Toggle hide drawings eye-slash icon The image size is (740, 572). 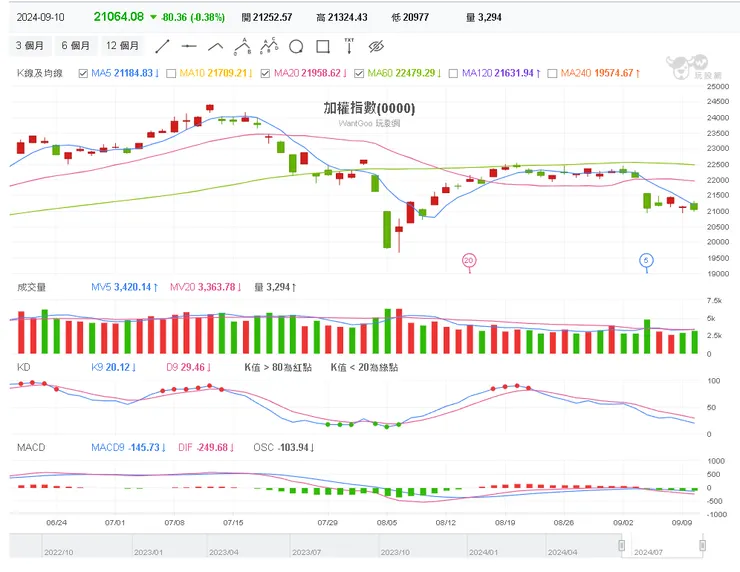pos(376,46)
